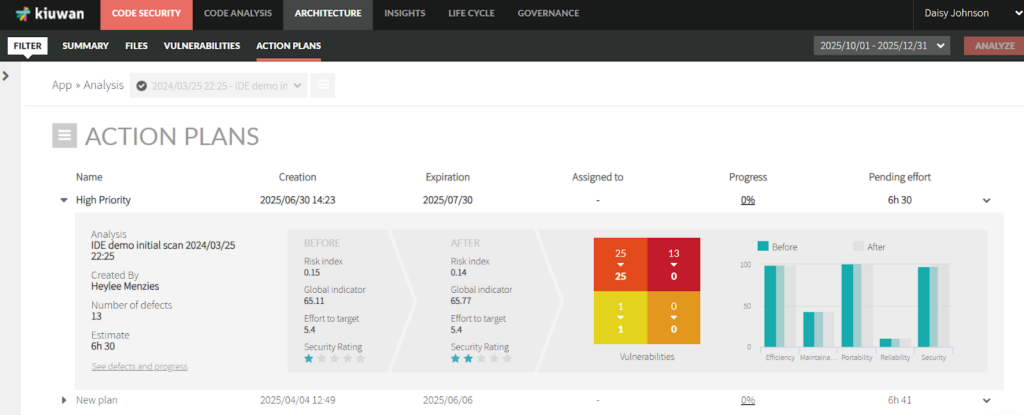
Task: Click New plan progress 0% link
Action: (748, 400)
